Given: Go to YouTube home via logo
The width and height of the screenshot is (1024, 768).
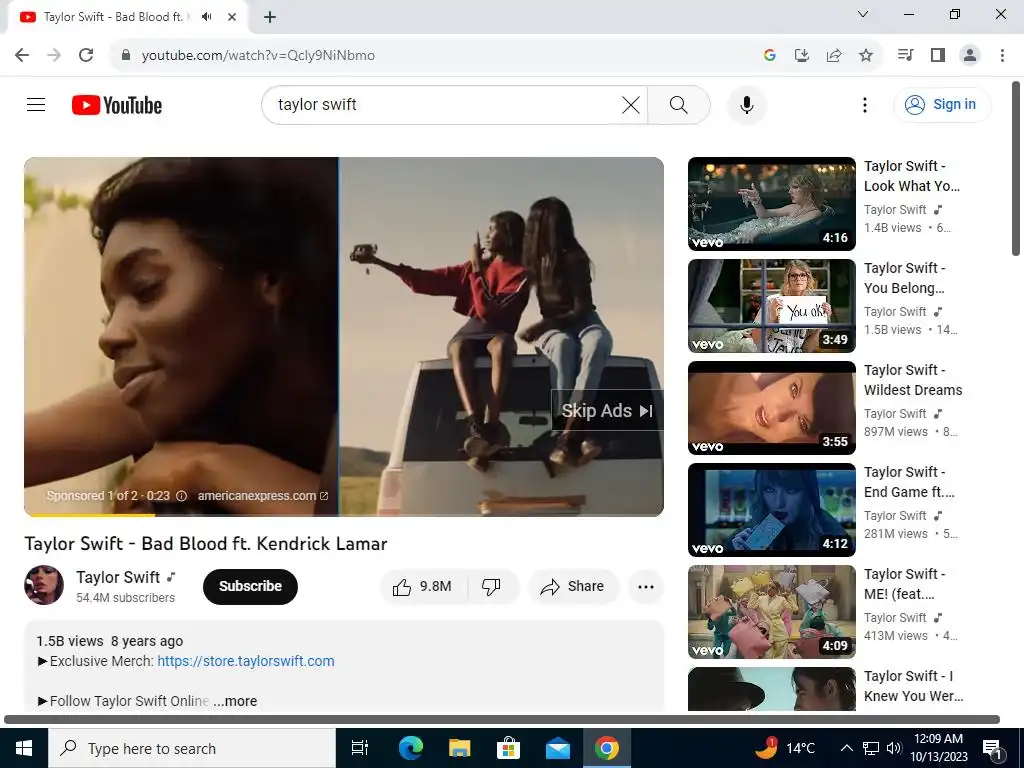Looking at the screenshot, I should [x=117, y=105].
